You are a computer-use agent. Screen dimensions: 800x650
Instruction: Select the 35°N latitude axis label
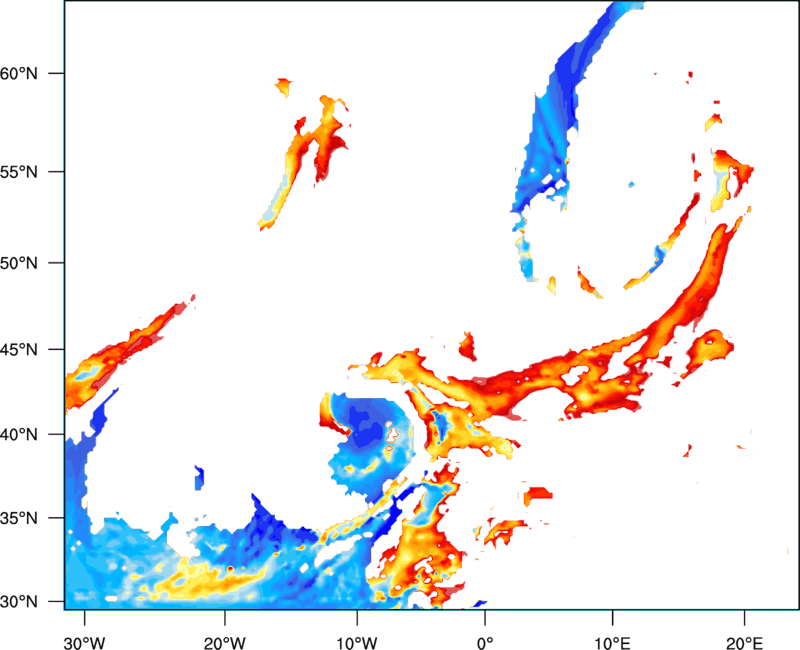(19, 518)
